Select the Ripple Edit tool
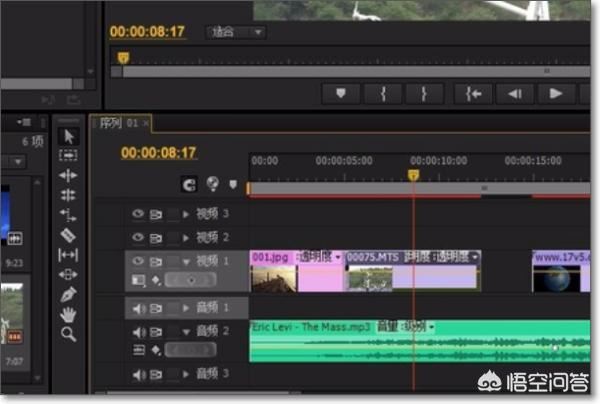 pyautogui.click(x=68, y=175)
